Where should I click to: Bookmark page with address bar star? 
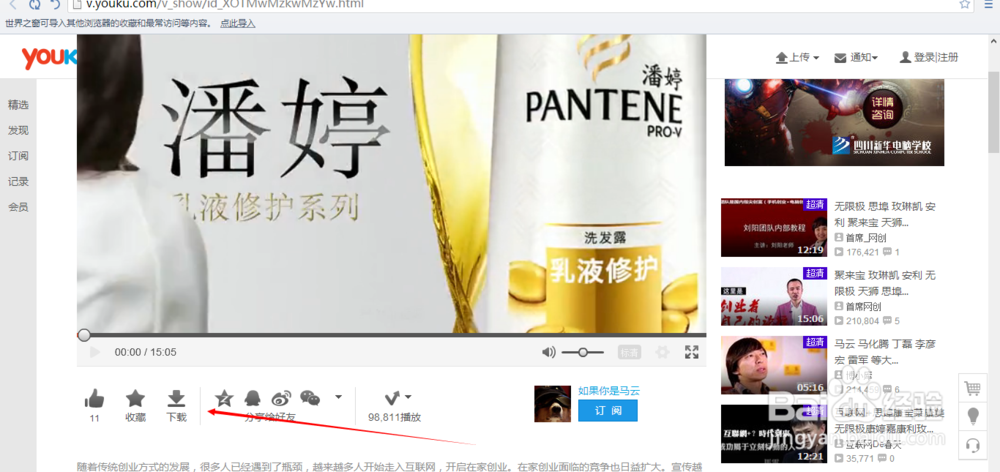click(x=964, y=4)
